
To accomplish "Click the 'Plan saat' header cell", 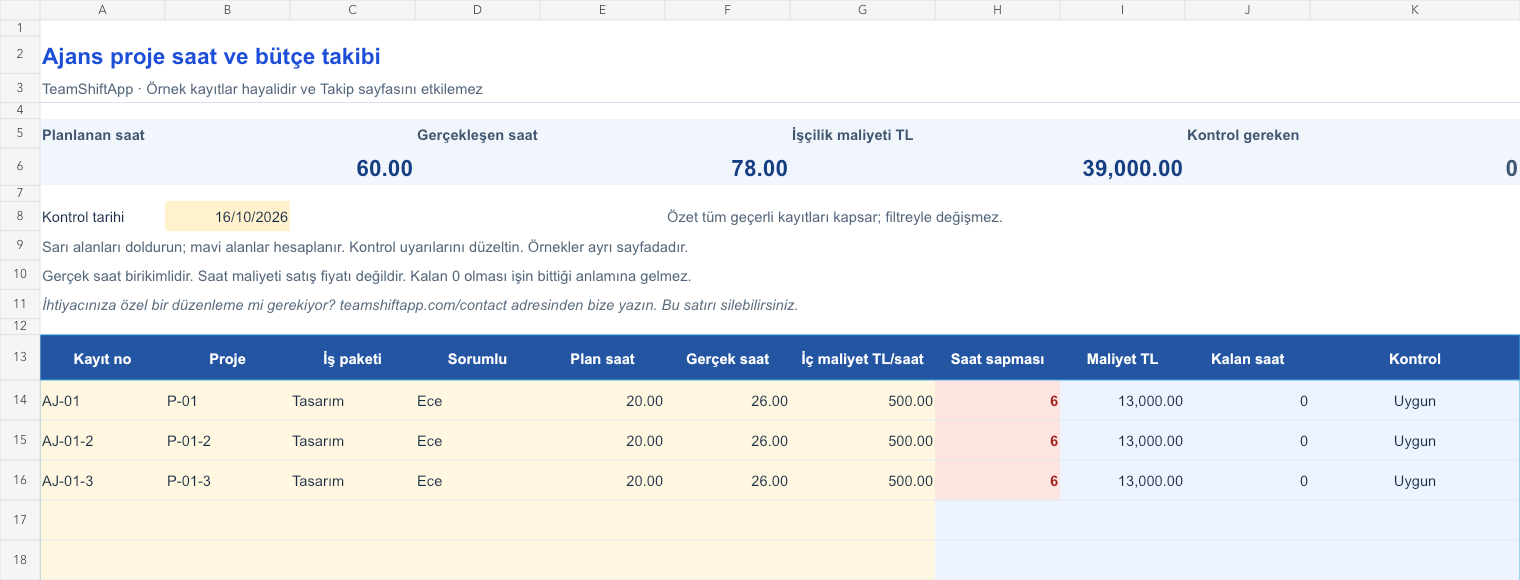I will [x=602, y=359].
